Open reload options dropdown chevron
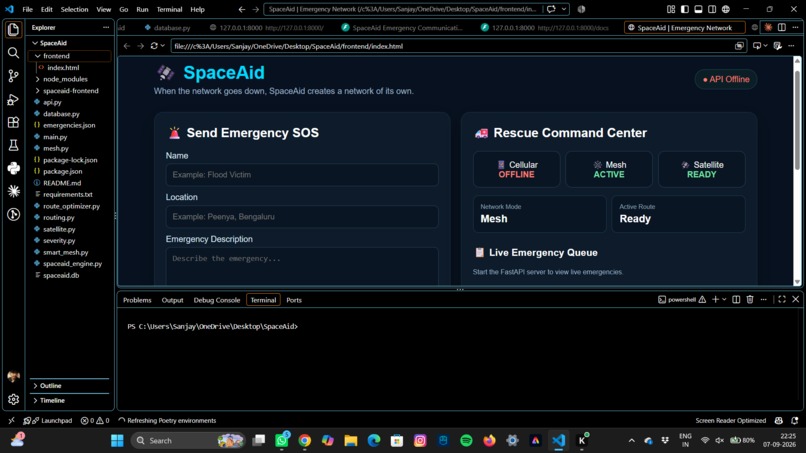 (162, 46)
